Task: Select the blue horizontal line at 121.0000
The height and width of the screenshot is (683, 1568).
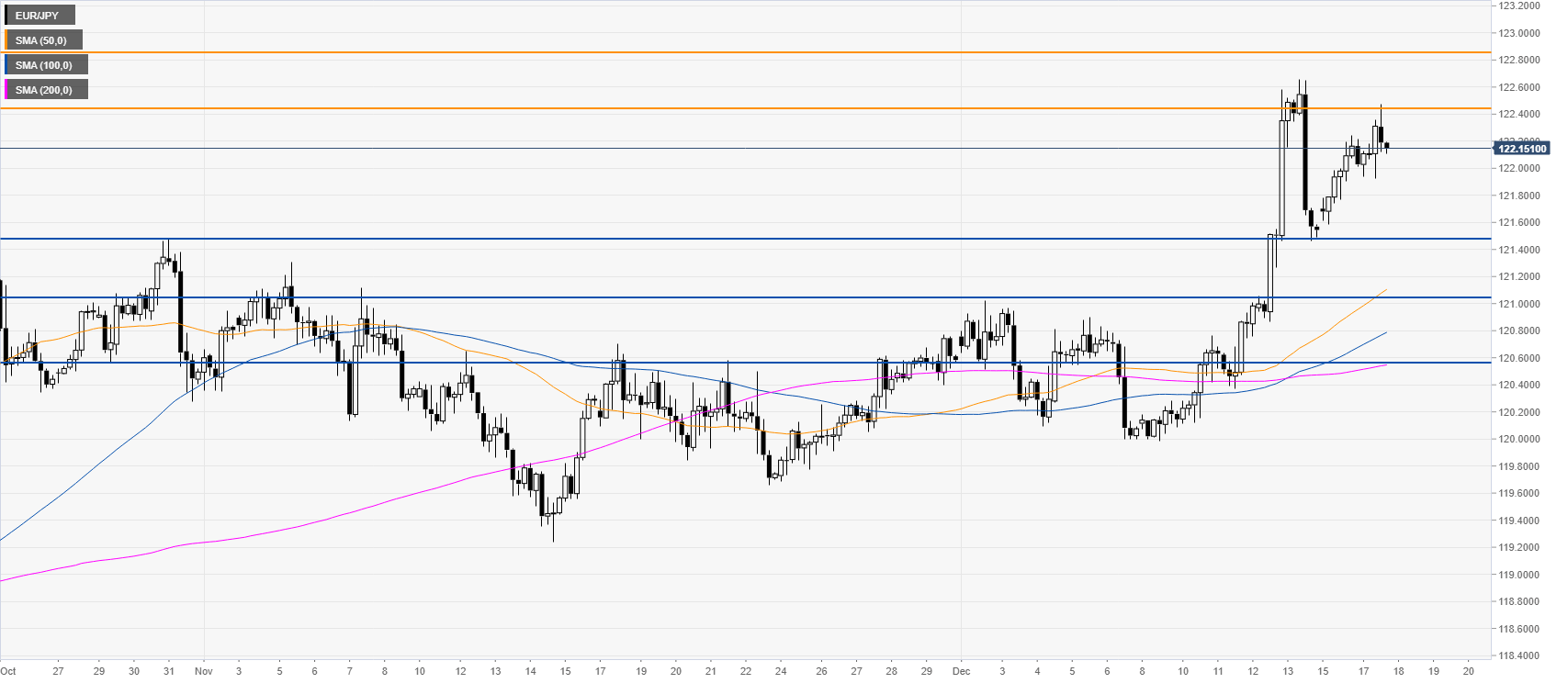Action: [735, 297]
